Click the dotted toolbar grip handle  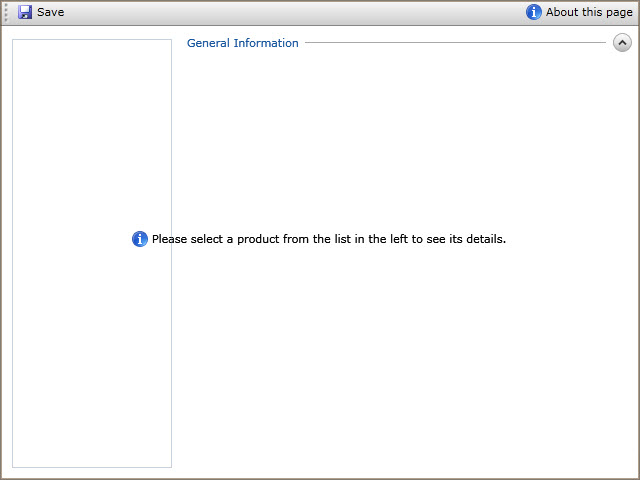point(7,12)
